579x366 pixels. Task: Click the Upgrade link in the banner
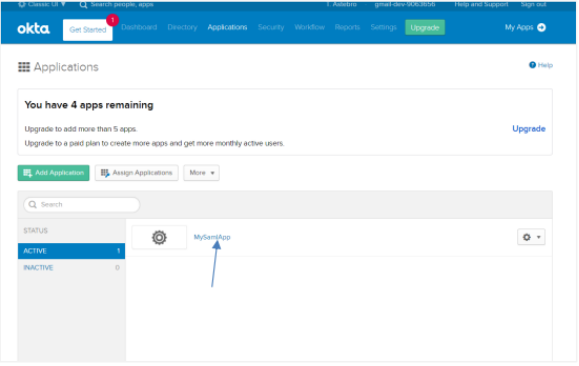(528, 129)
